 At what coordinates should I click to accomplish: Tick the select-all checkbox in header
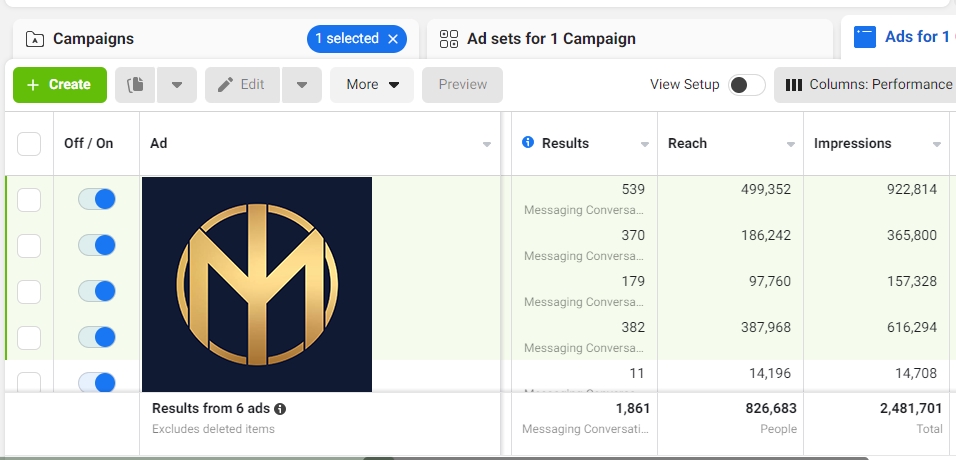pos(29,144)
